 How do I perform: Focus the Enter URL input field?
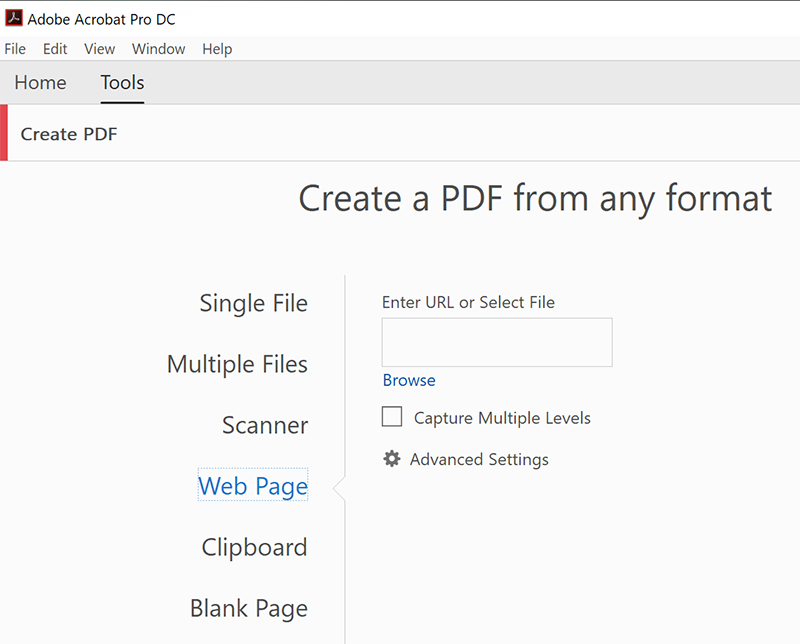tap(497, 342)
